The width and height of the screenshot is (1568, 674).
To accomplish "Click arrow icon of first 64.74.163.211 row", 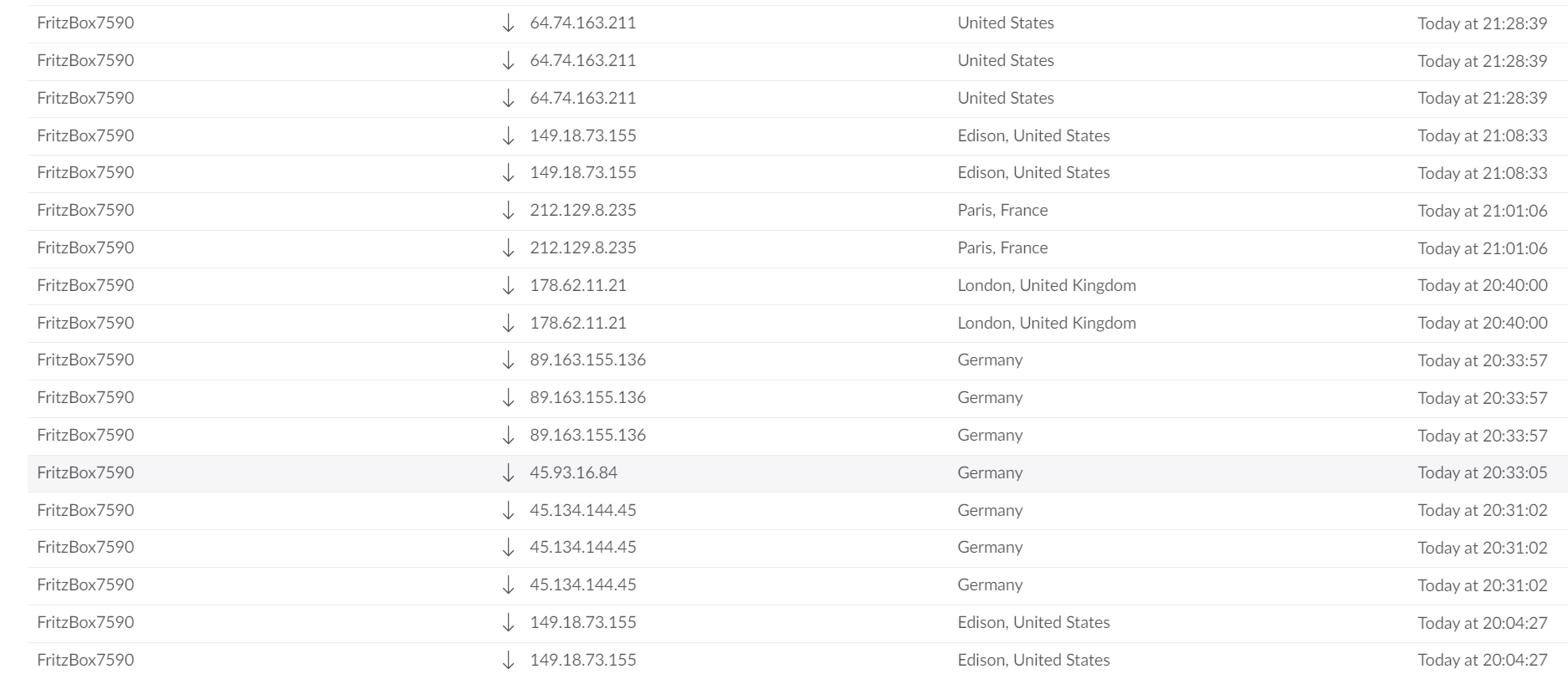I will pos(508,23).
